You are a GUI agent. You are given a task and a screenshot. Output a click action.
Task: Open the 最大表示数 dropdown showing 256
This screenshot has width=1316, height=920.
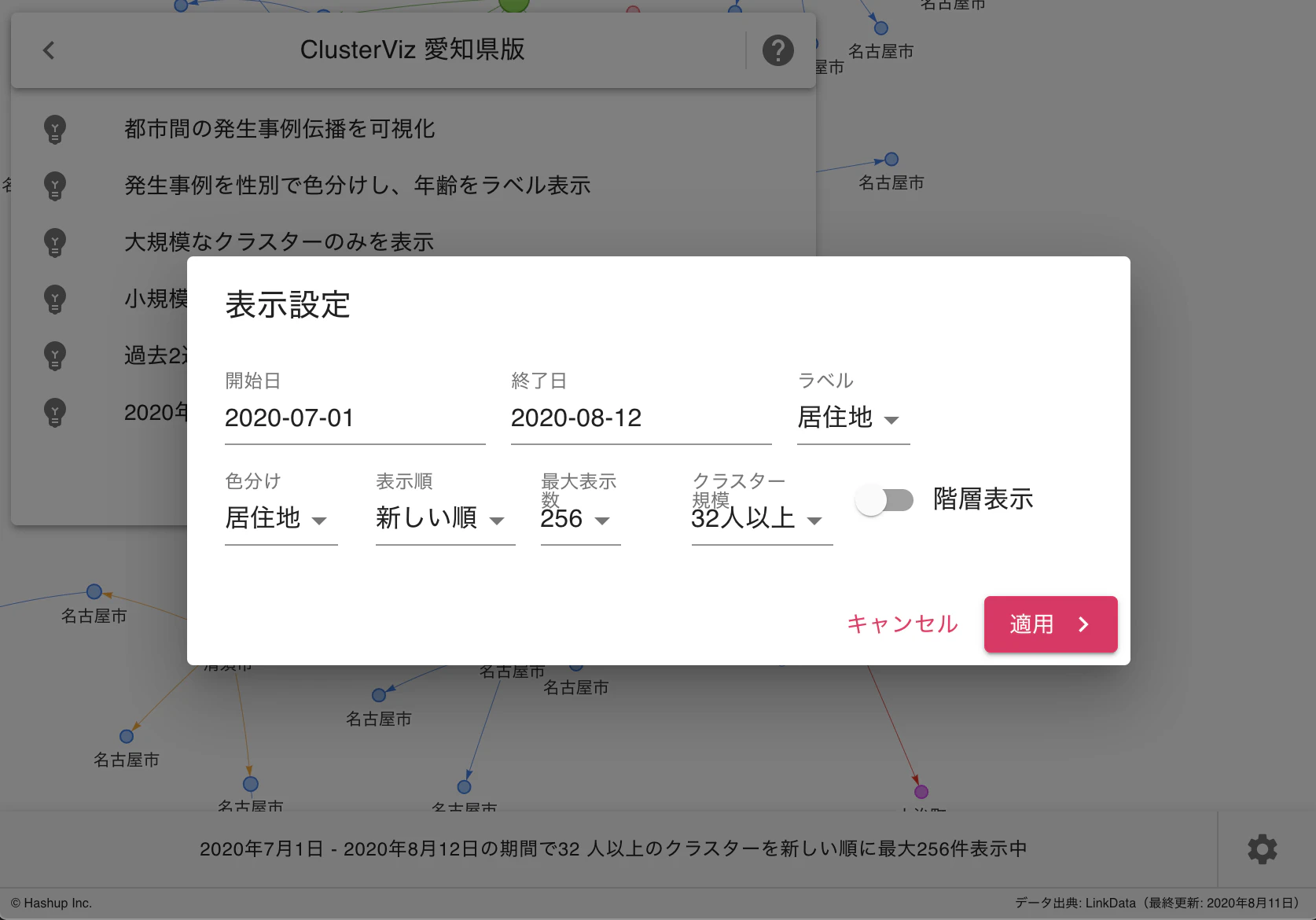580,518
